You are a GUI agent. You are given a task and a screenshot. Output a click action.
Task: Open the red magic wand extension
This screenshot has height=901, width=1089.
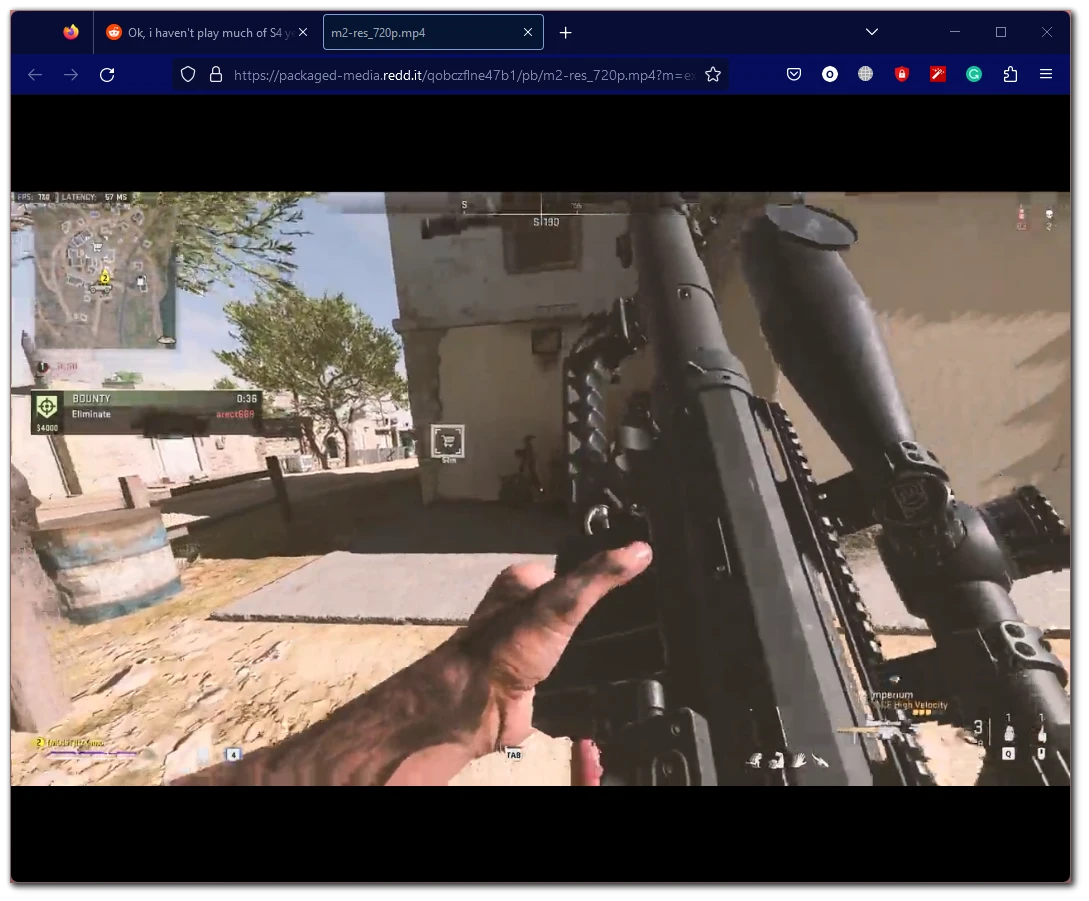(x=938, y=74)
